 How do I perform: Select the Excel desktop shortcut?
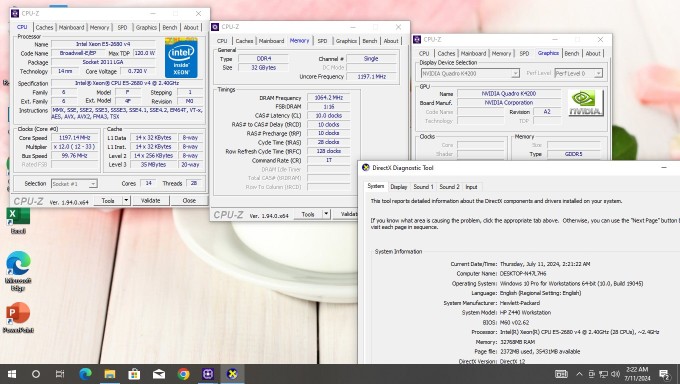(x=18, y=220)
